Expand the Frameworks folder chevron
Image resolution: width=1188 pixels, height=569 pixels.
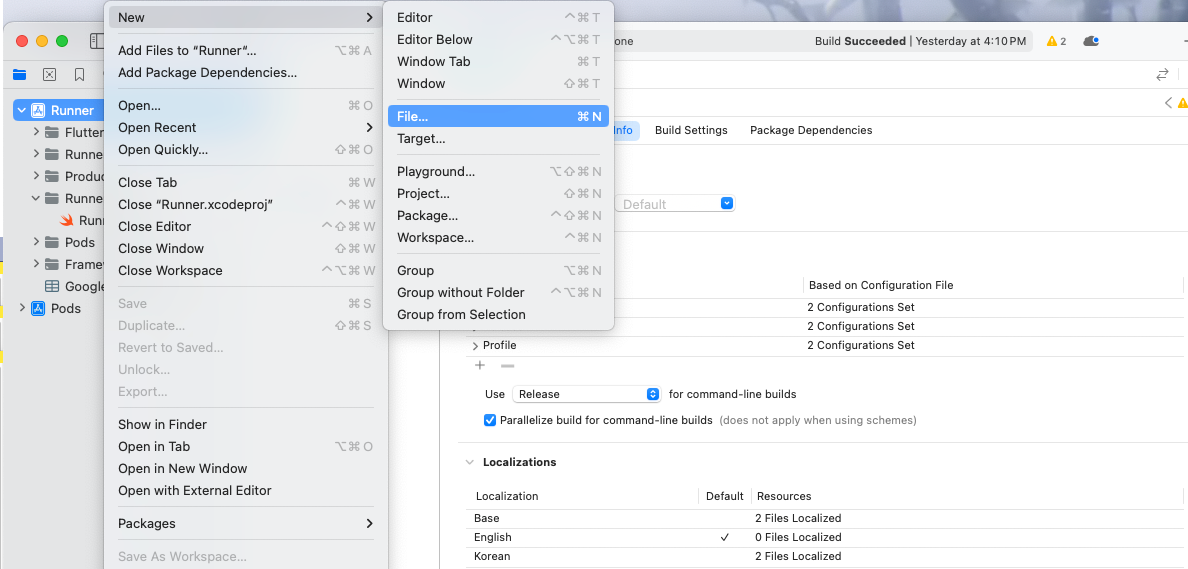click(x=36, y=264)
